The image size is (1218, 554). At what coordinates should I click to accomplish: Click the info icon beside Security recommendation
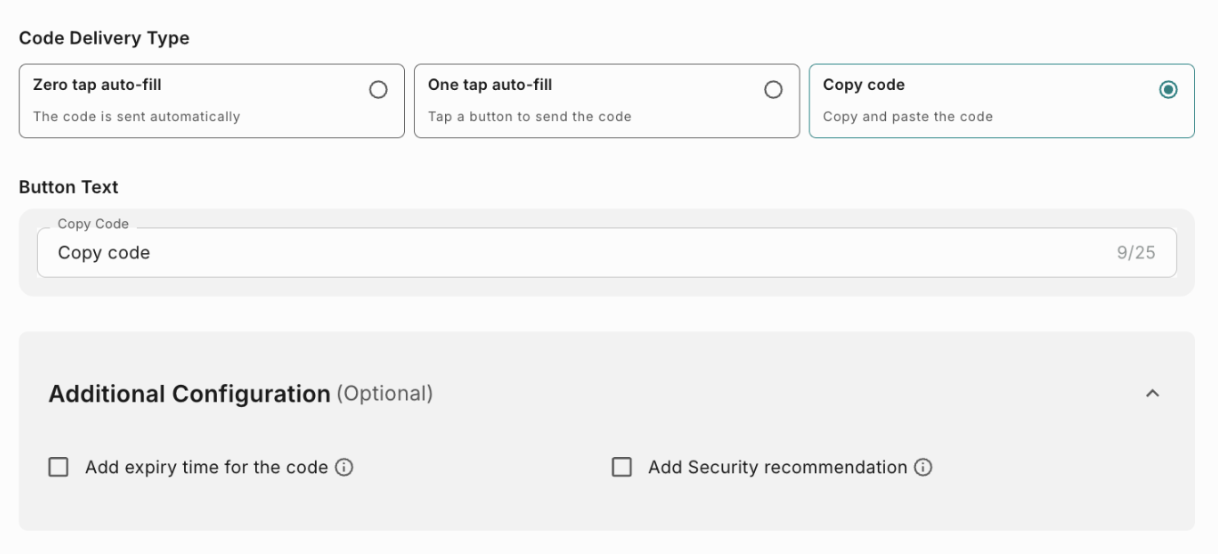pyautogui.click(x=924, y=467)
